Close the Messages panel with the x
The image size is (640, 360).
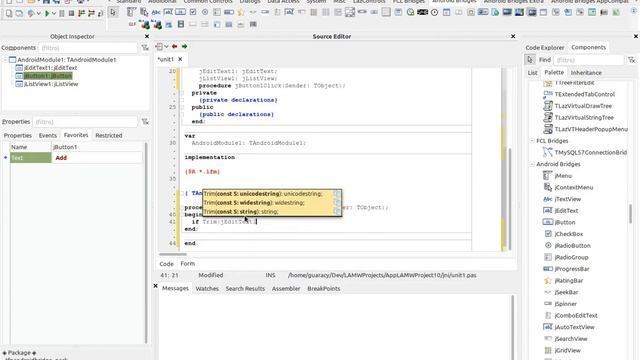click(155, 286)
